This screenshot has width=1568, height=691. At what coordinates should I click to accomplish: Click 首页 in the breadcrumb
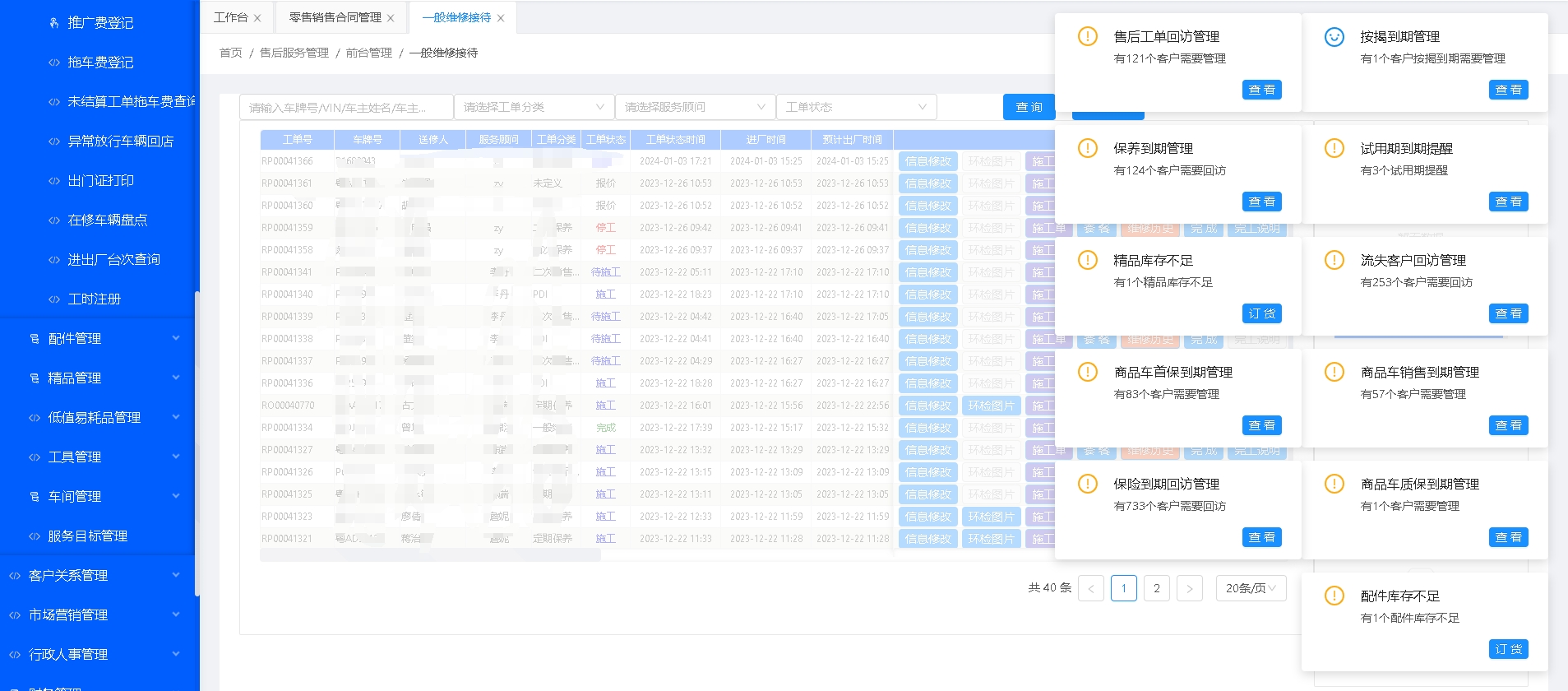(x=231, y=53)
